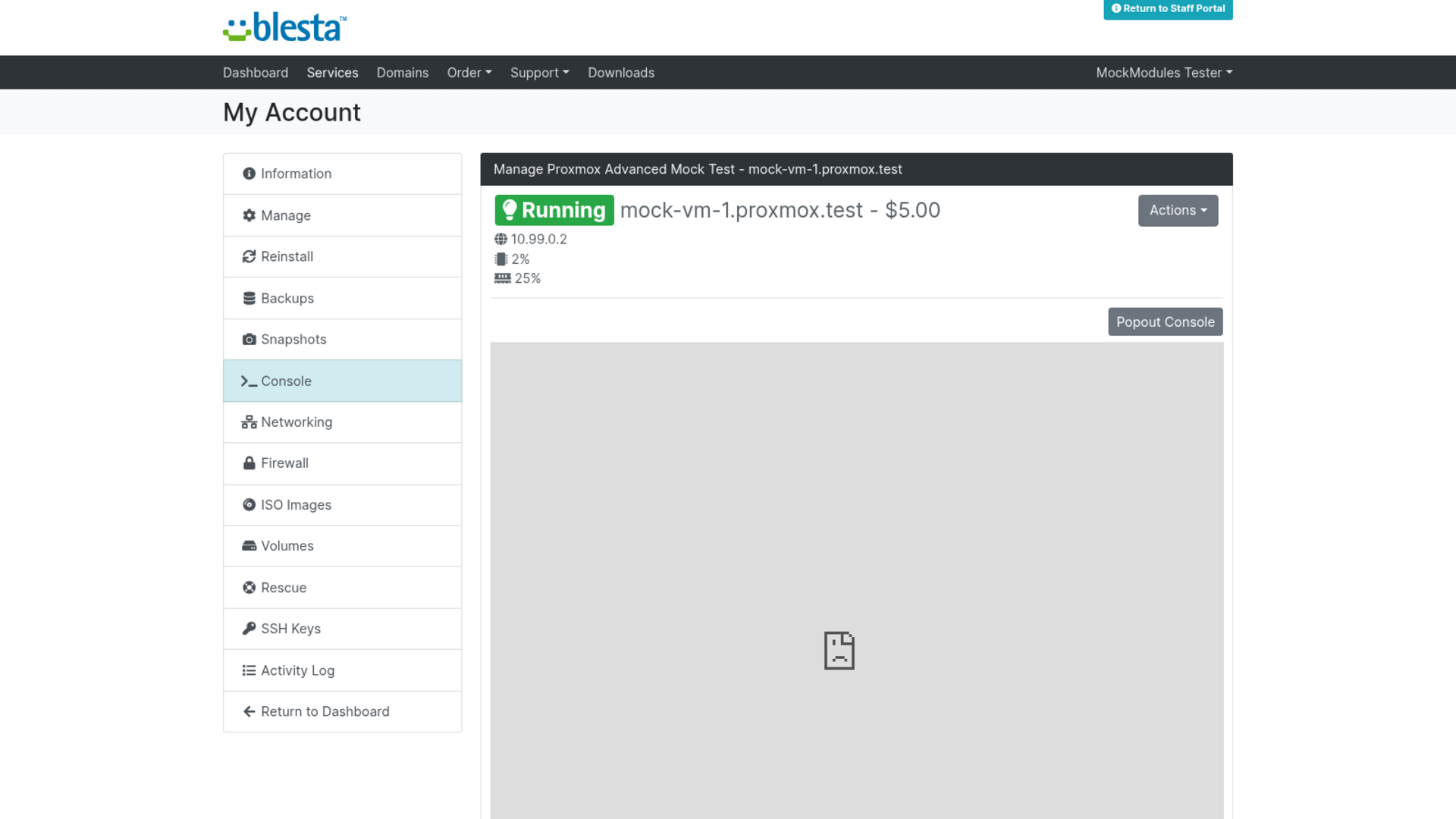Screen dimensions: 1456x819
Task: Click the Information circle icon in sidebar
Action: click(x=249, y=174)
